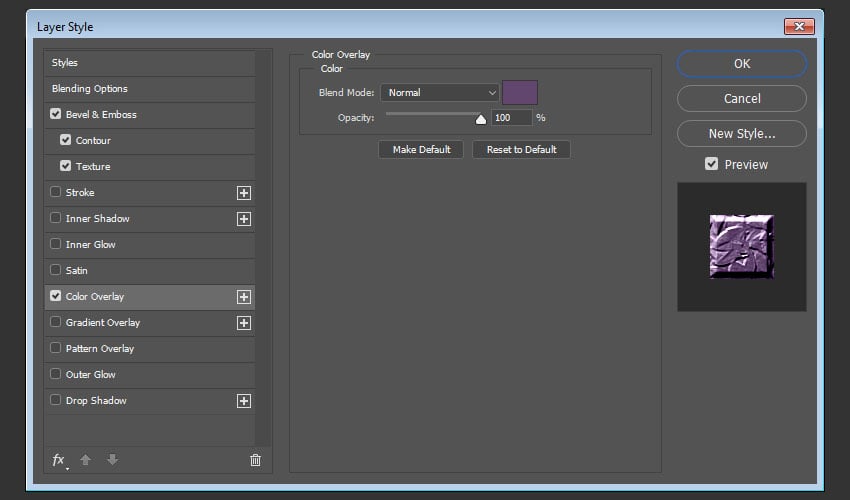
Task: Open the Outer Glow label
Action: point(91,375)
